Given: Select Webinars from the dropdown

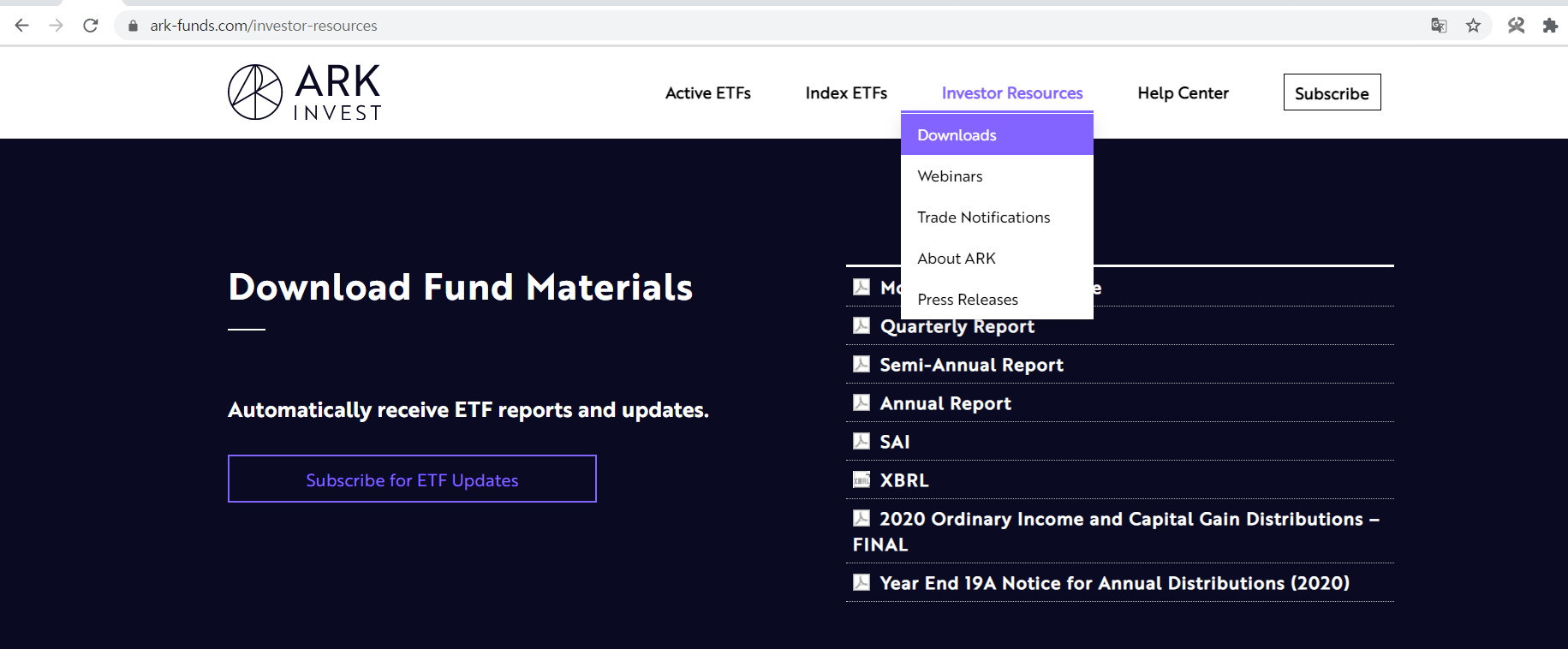Looking at the screenshot, I should pos(997,176).
